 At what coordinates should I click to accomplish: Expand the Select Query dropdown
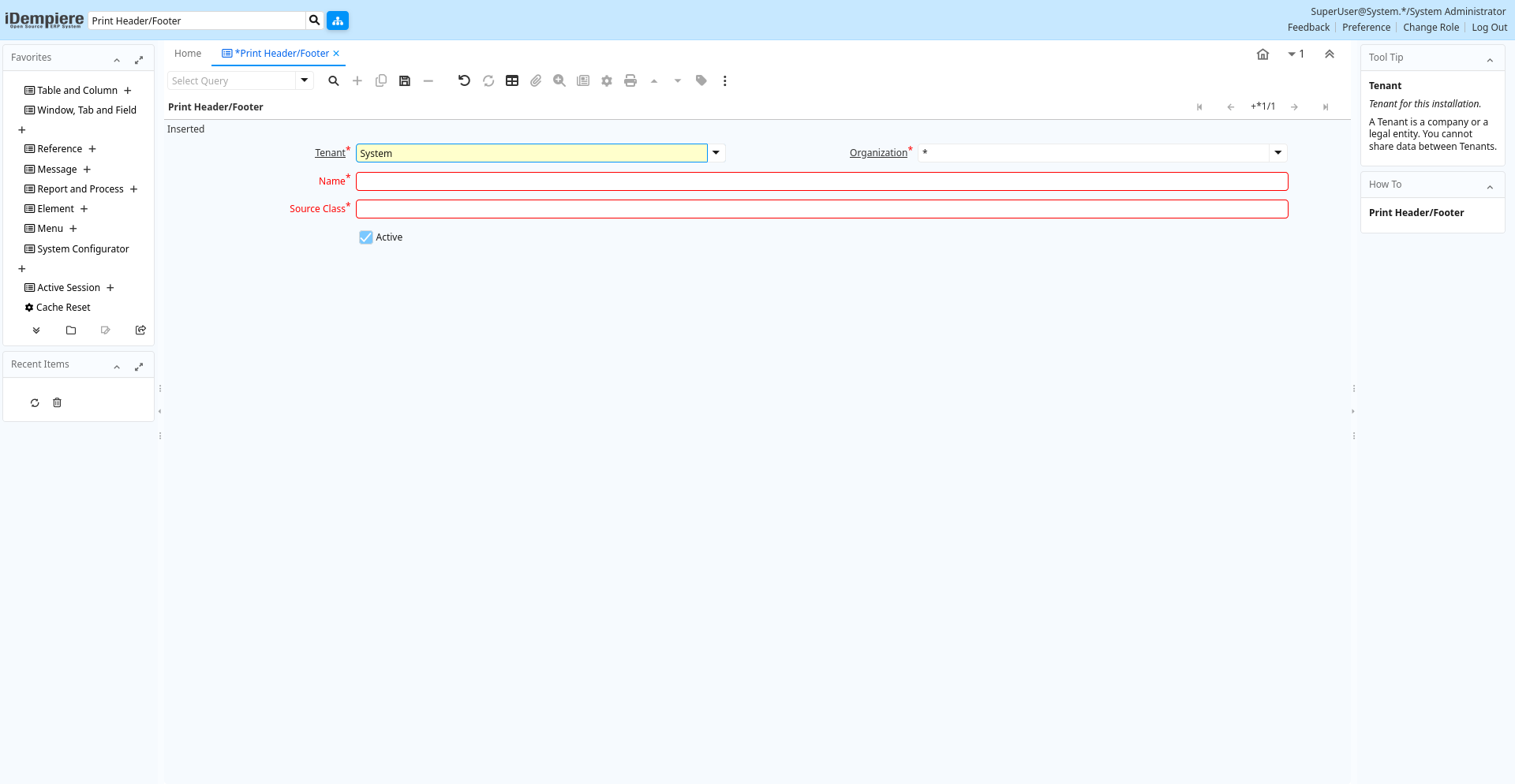pyautogui.click(x=305, y=80)
